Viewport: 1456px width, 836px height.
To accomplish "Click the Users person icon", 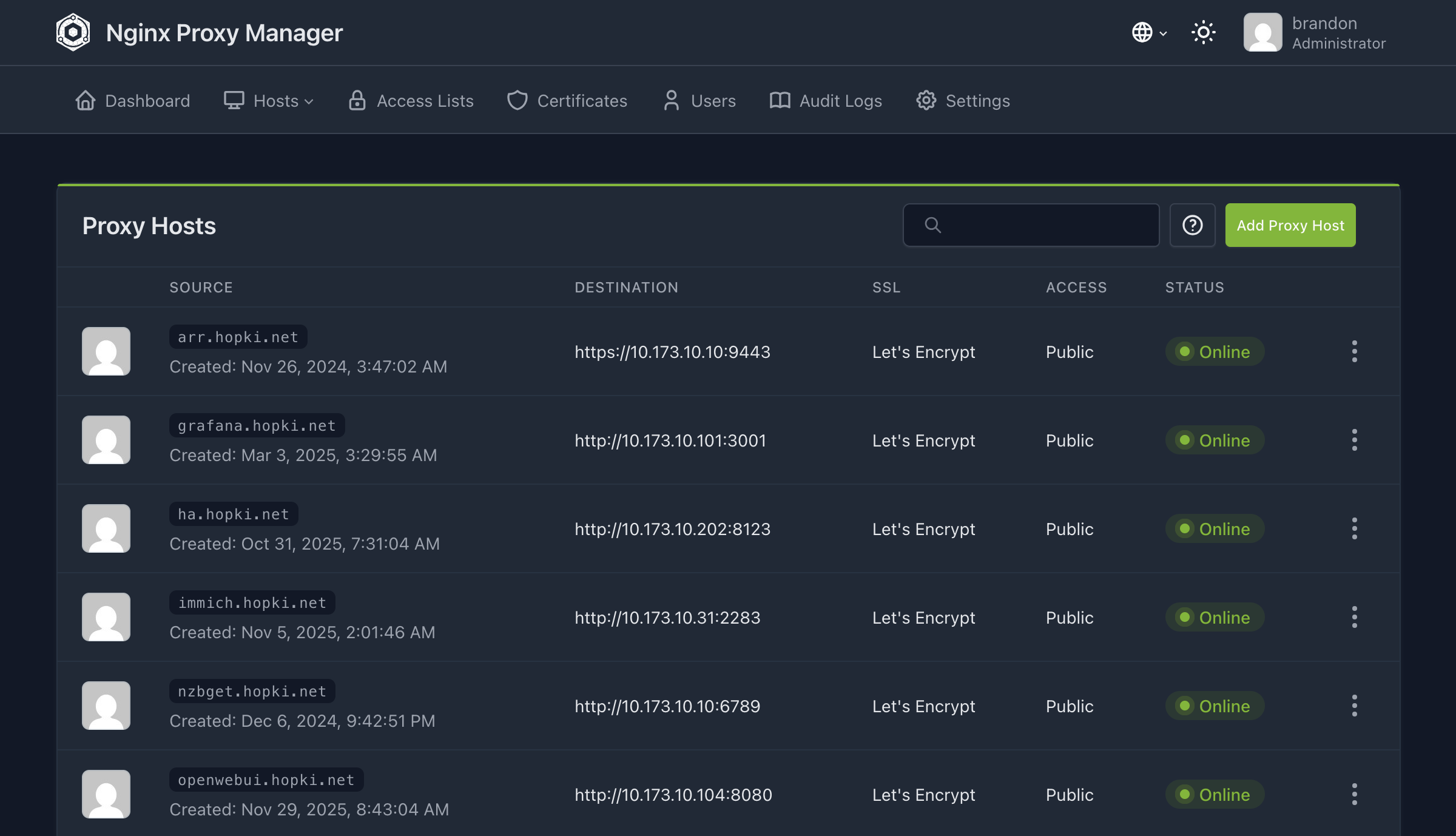I will pos(671,100).
